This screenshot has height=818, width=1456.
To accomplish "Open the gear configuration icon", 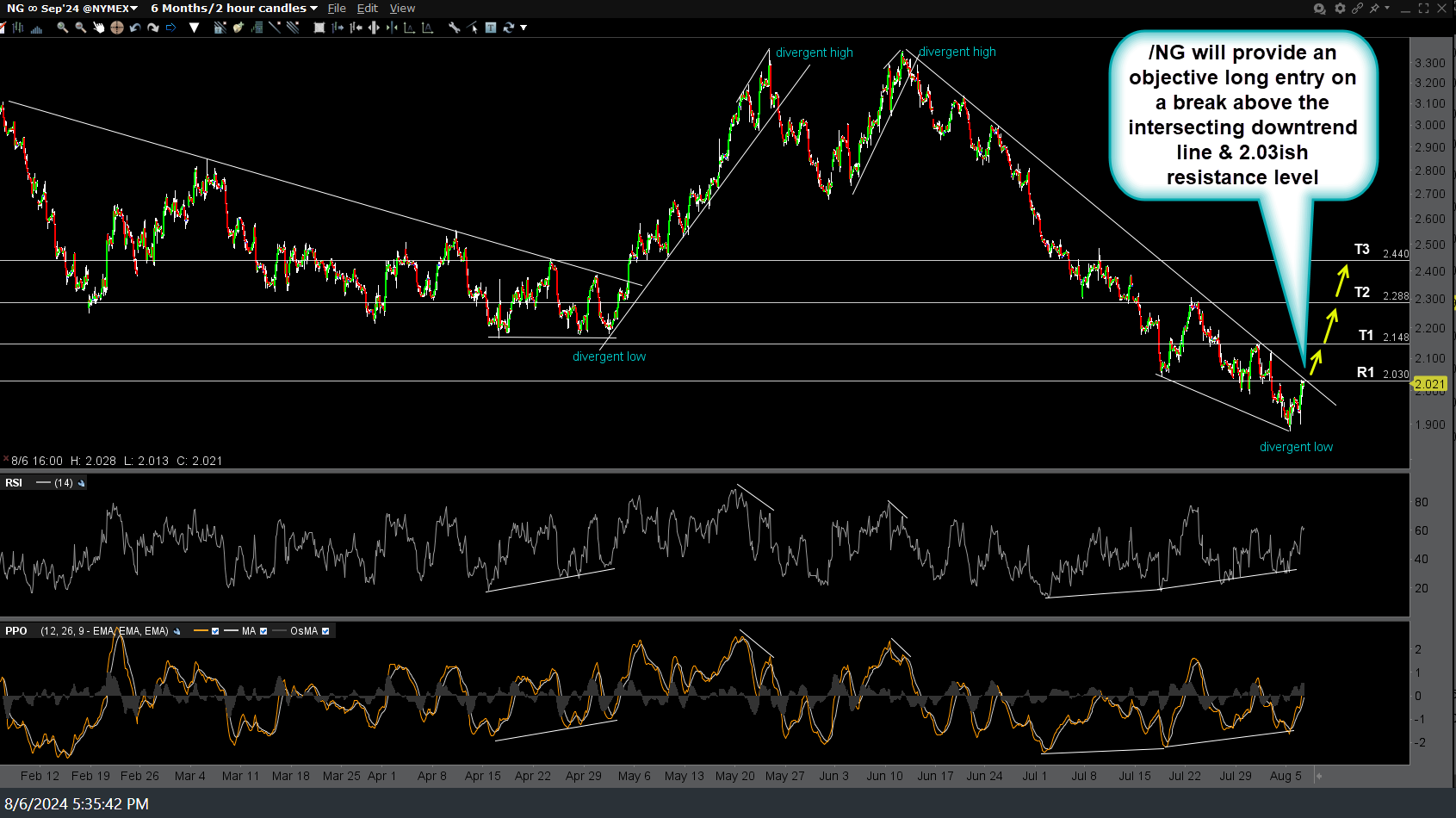I will tap(1340, 8).
